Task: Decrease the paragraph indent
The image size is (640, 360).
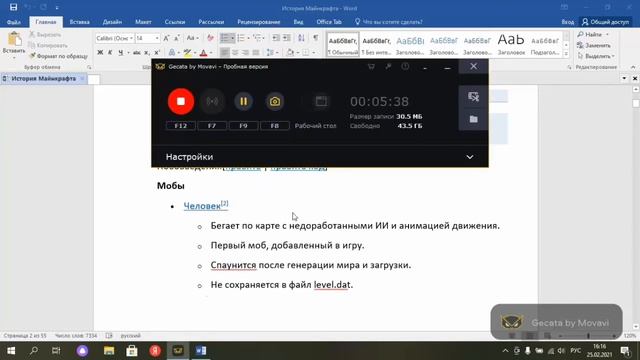Action: pos(276,38)
